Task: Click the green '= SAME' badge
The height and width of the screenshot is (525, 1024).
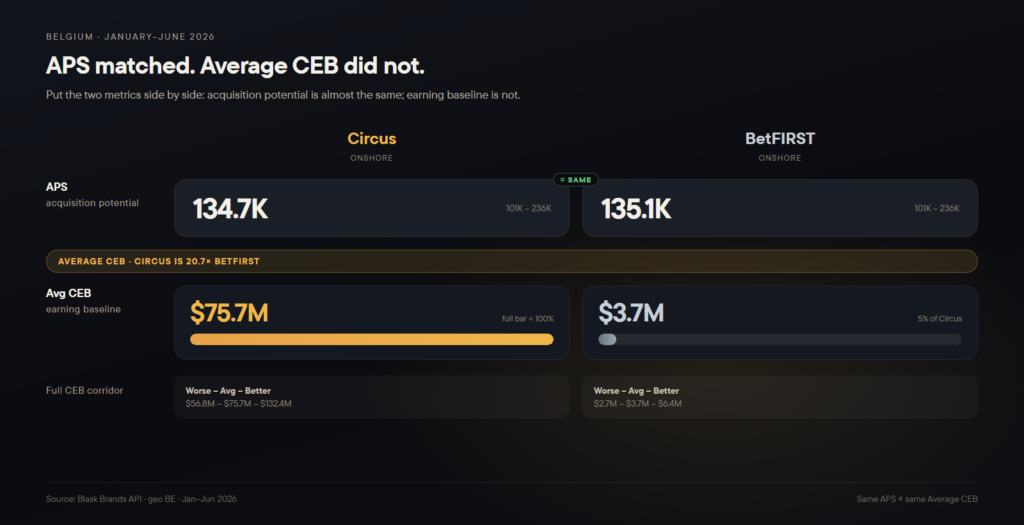Action: (x=575, y=180)
